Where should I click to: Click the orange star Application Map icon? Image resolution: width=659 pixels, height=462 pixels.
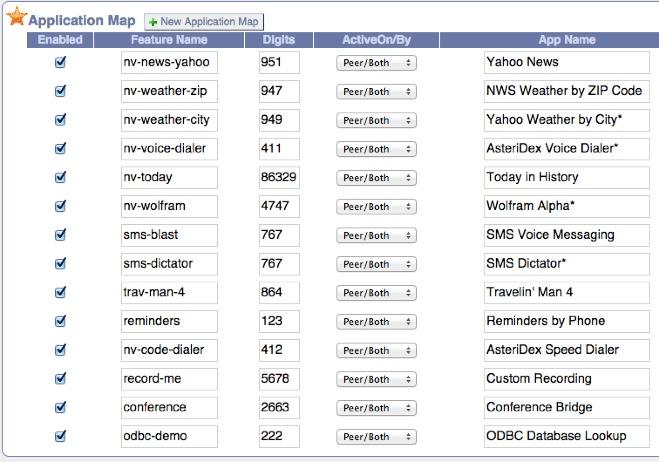(17, 17)
